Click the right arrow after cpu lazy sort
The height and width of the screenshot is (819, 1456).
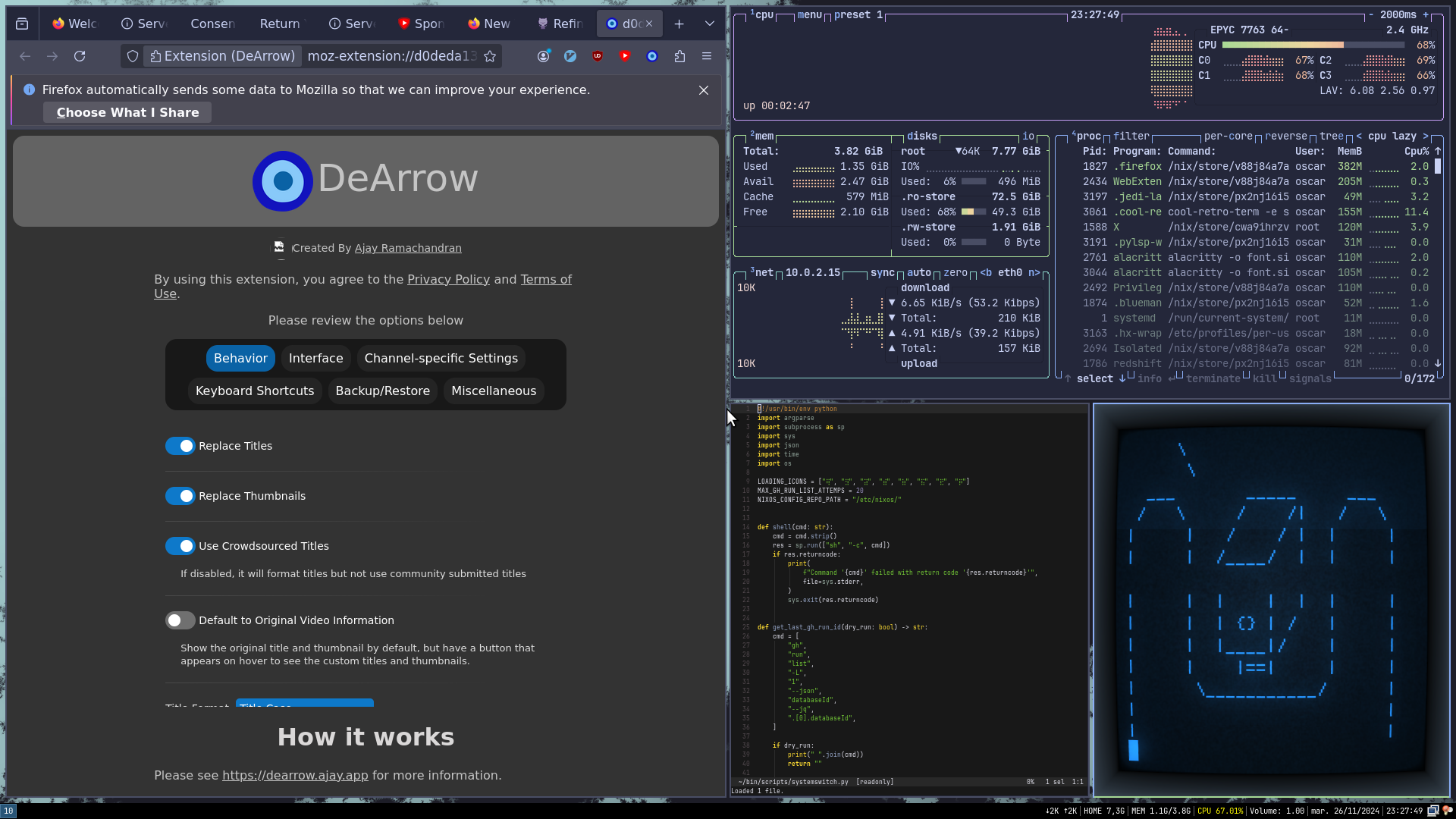point(1426,136)
